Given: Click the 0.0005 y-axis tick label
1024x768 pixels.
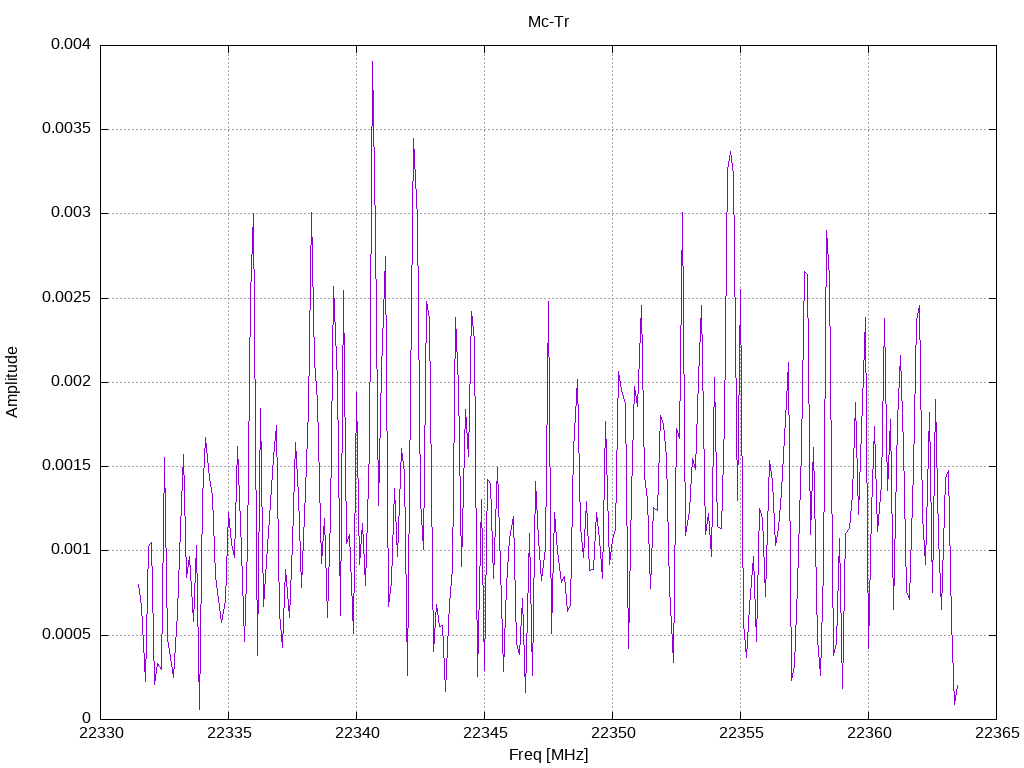Looking at the screenshot, I should click(66, 634).
